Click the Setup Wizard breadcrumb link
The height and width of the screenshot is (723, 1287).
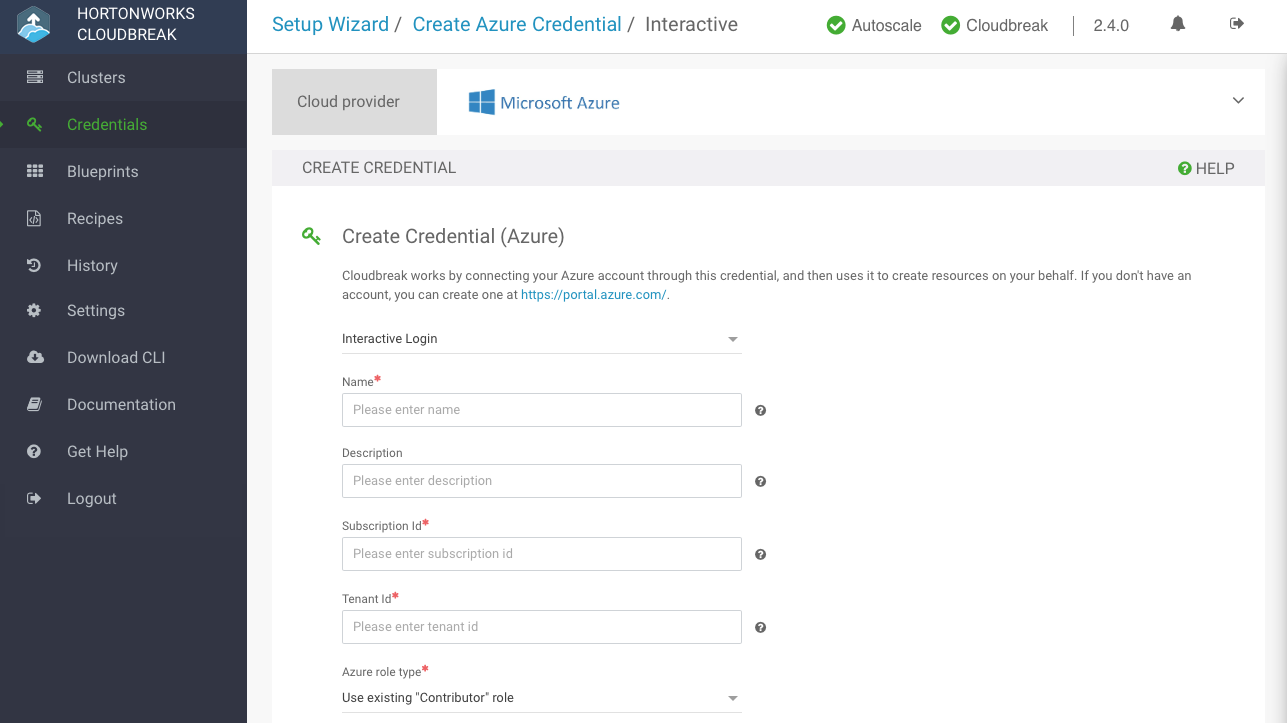(x=330, y=25)
